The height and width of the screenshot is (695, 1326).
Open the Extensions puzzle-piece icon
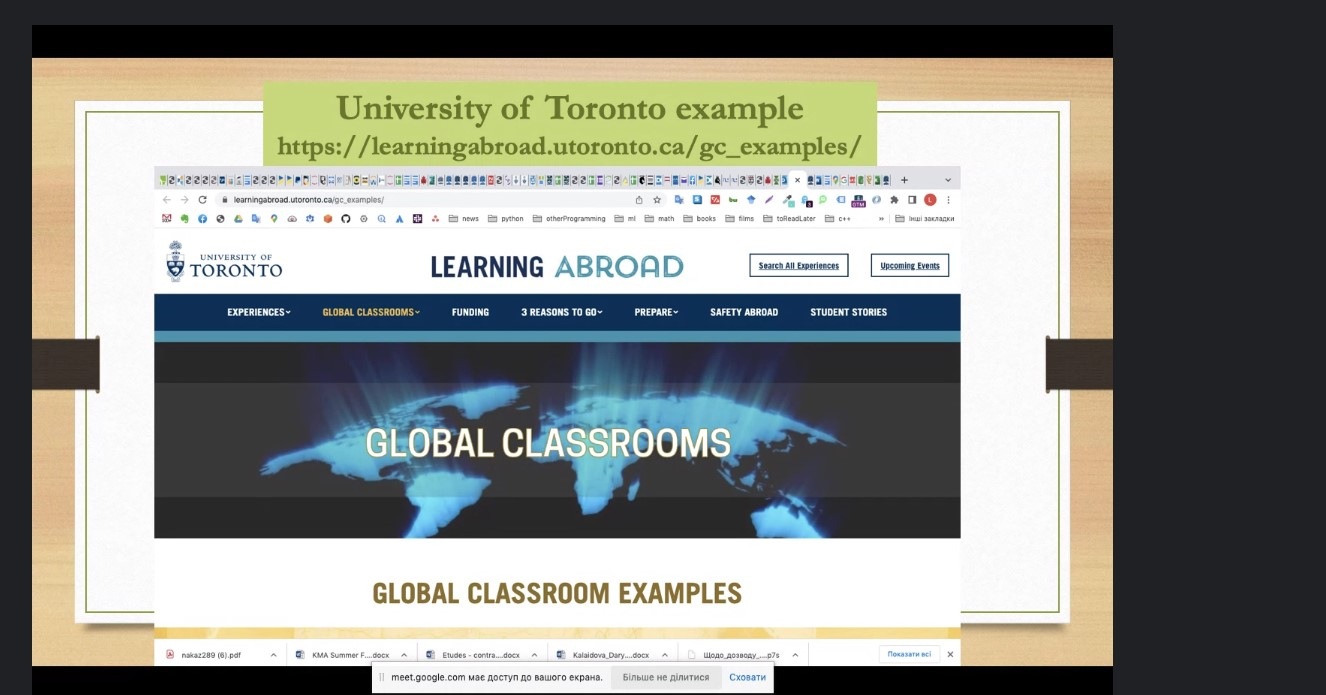[x=894, y=200]
